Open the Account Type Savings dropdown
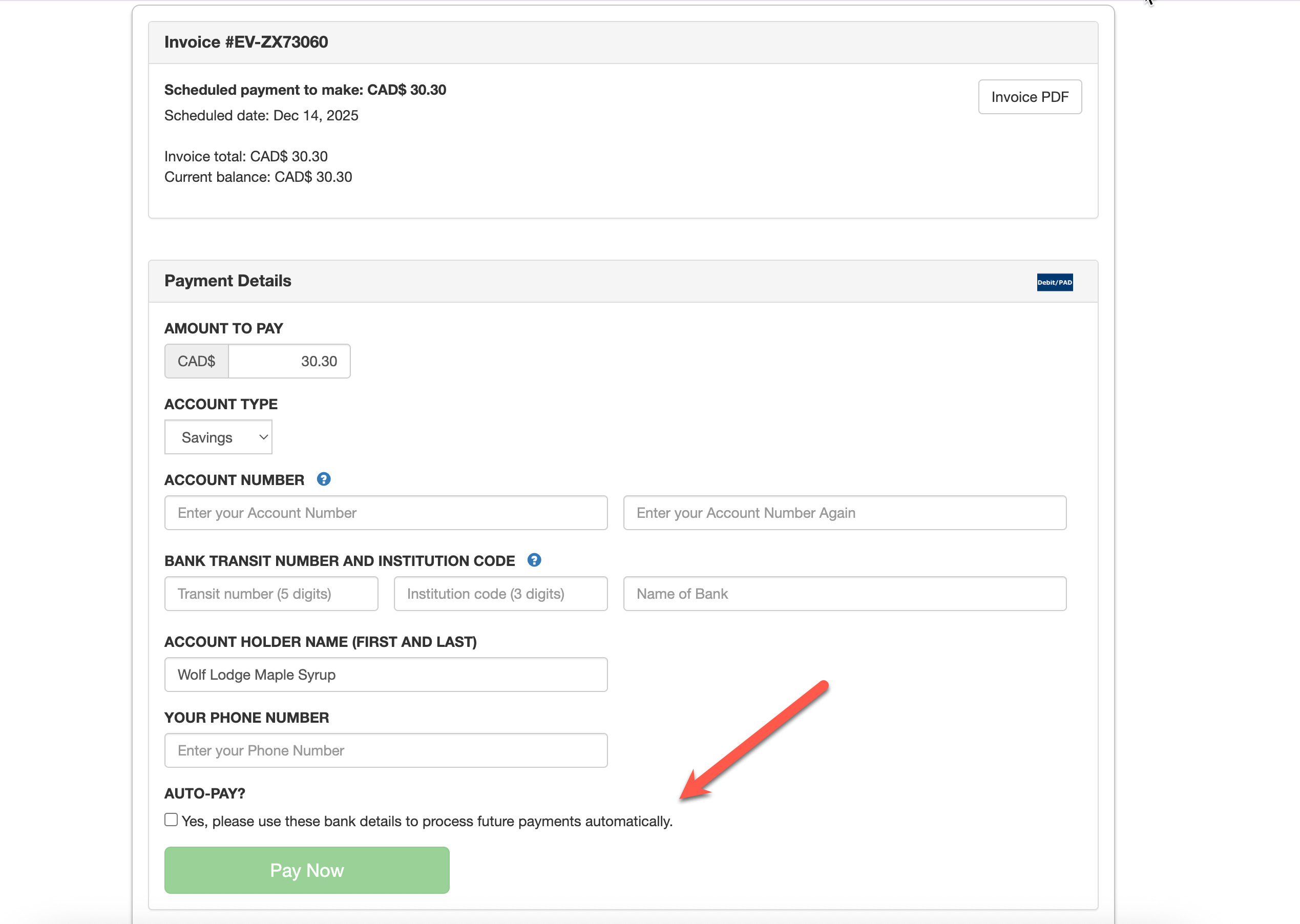The width and height of the screenshot is (1300, 924). point(219,437)
